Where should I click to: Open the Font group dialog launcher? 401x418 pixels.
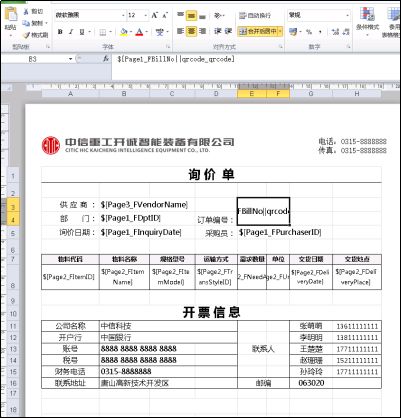pos(168,47)
